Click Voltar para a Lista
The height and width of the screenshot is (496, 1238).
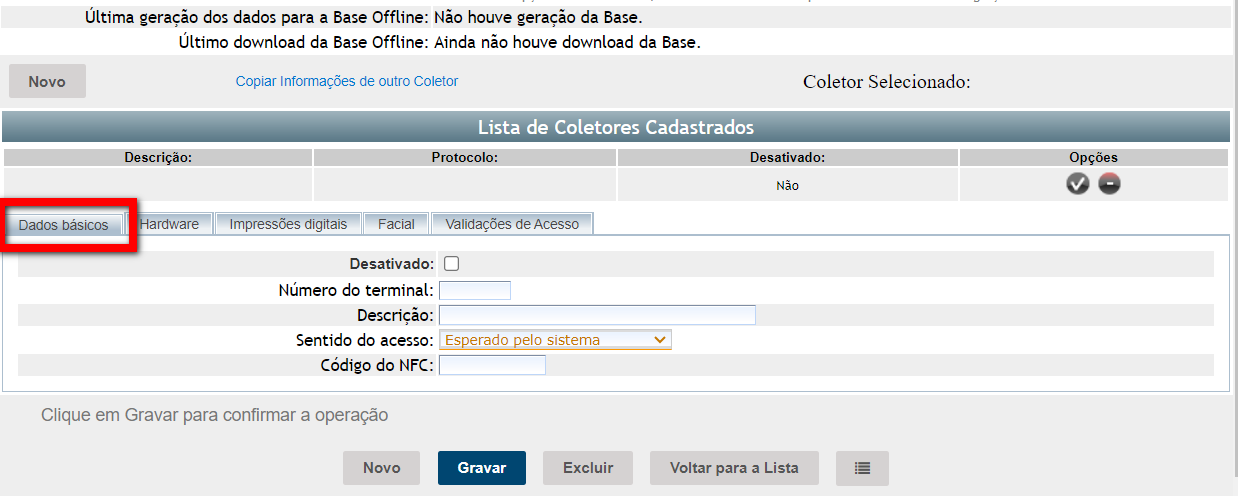click(x=734, y=468)
